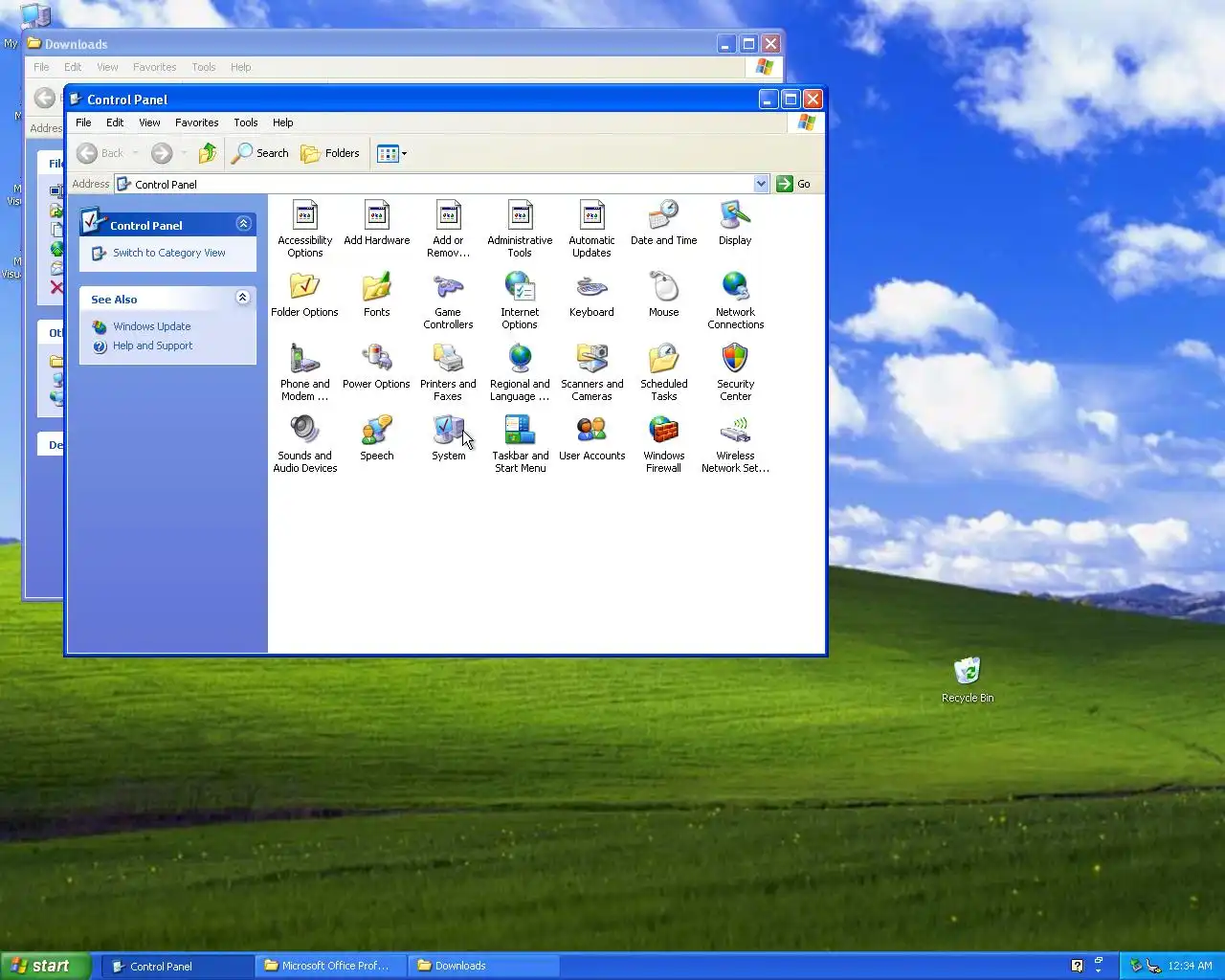Open Edit menu in Control Panel
Viewport: 1225px width, 980px height.
115,122
